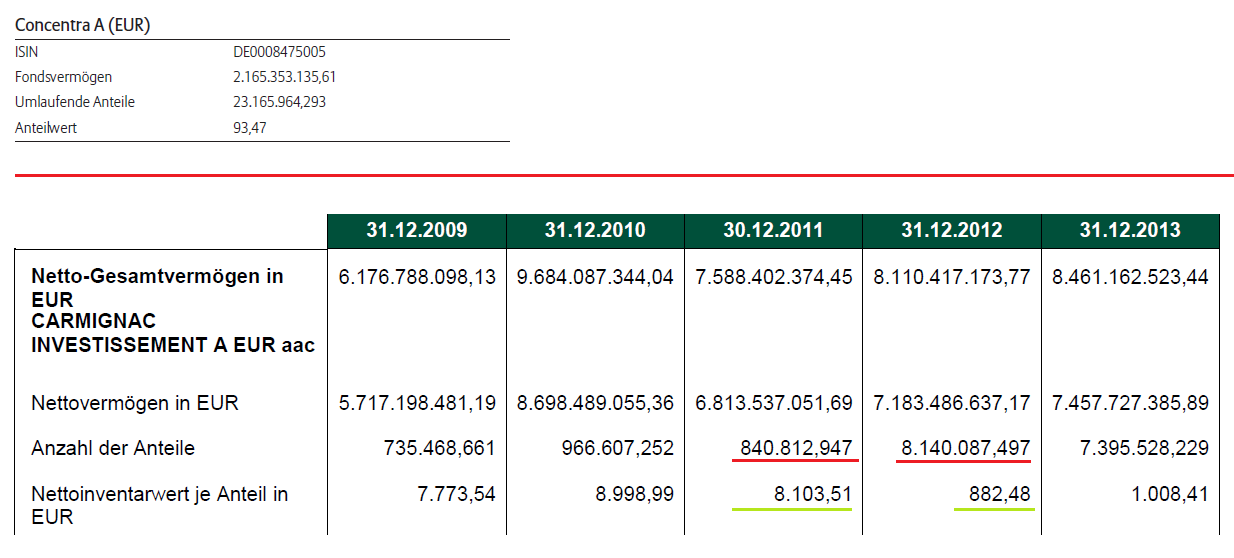
Task: Select the CARMIGNAC INVESTISSEMENT A EUR aac text
Action: point(173,335)
